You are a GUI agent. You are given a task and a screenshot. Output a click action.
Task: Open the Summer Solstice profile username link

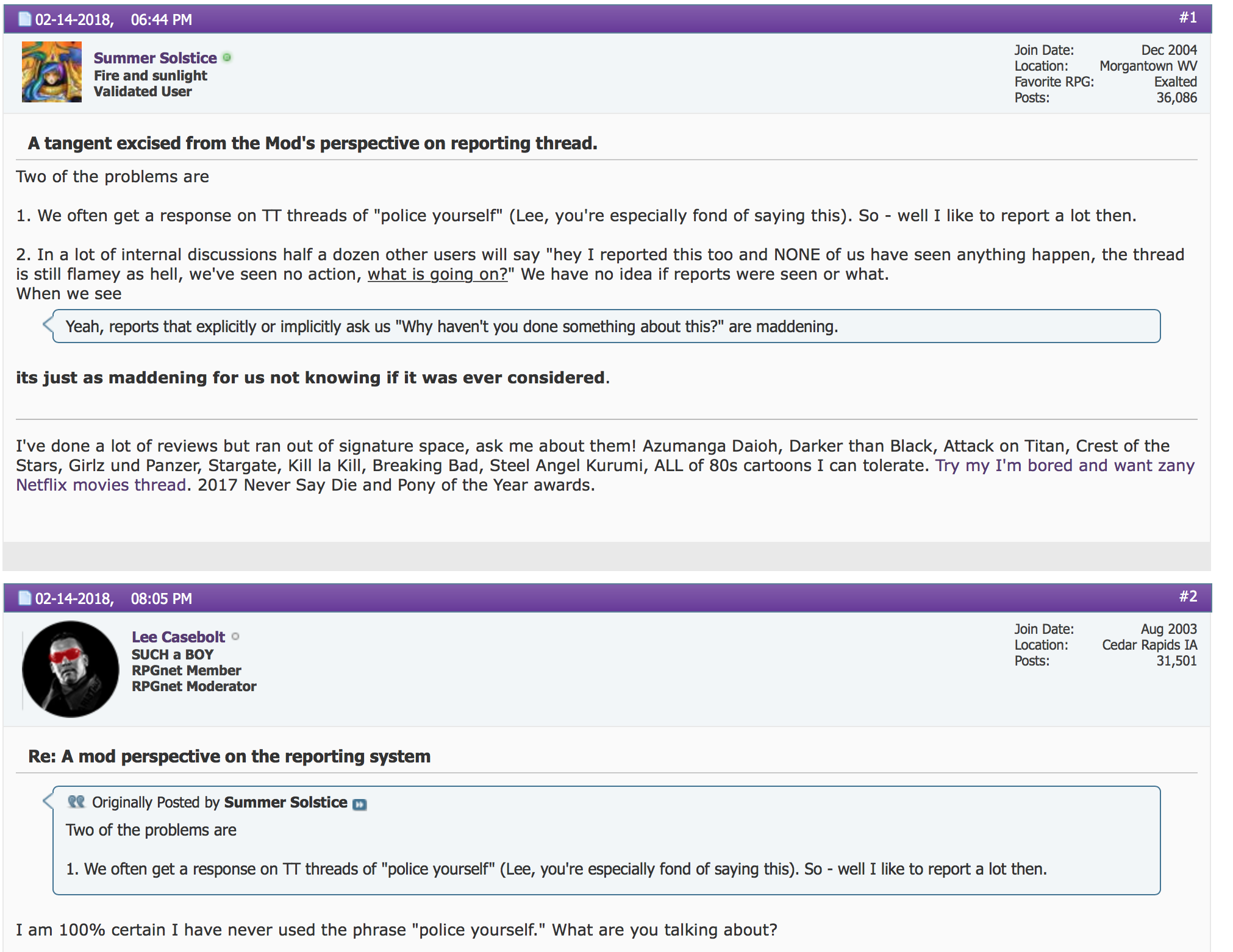(155, 58)
